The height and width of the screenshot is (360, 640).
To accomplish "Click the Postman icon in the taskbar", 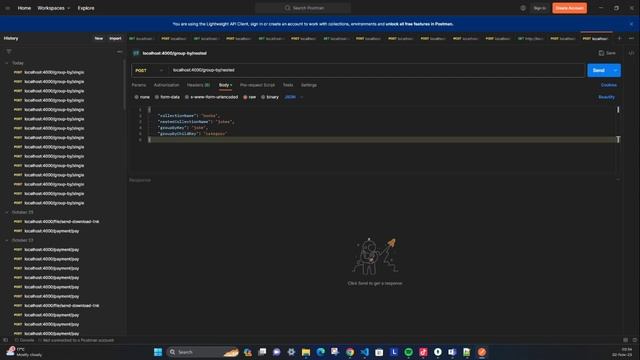I will (x=482, y=352).
